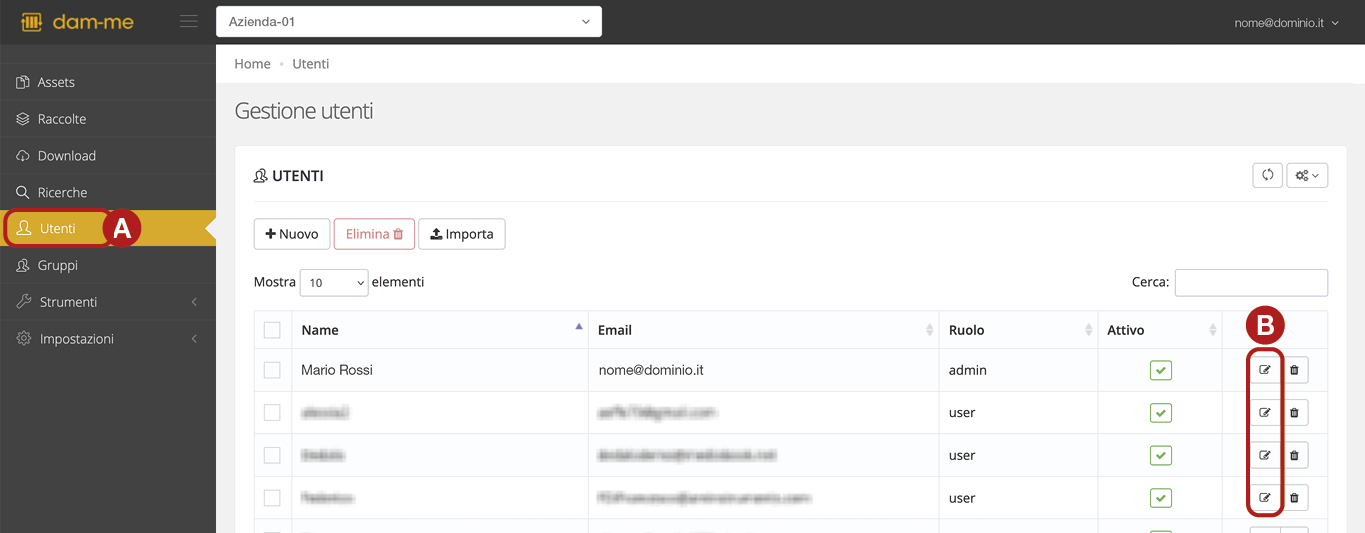Expand the Strumenti submenu chevron
Image resolution: width=1365 pixels, height=533 pixels.
point(194,302)
